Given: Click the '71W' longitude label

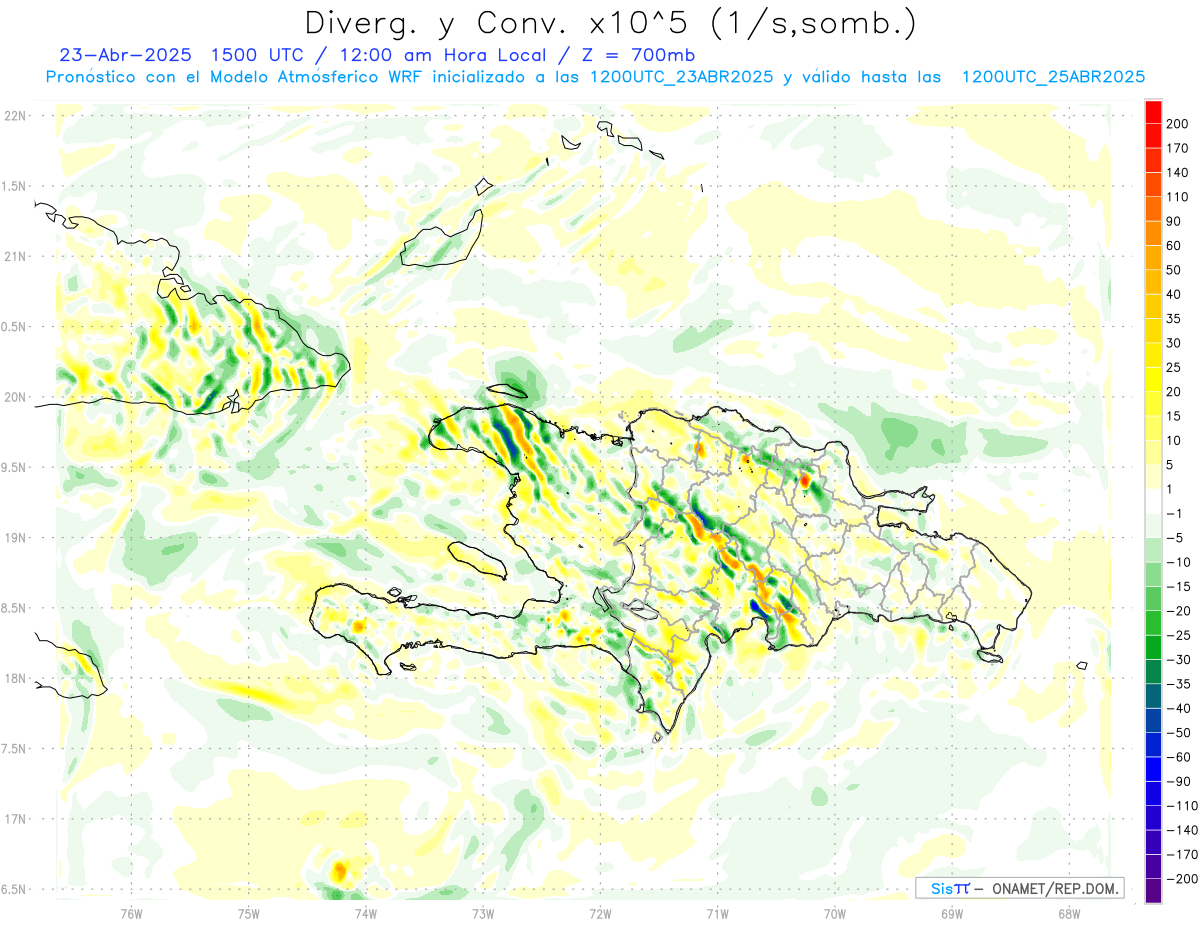Looking at the screenshot, I should (717, 913).
